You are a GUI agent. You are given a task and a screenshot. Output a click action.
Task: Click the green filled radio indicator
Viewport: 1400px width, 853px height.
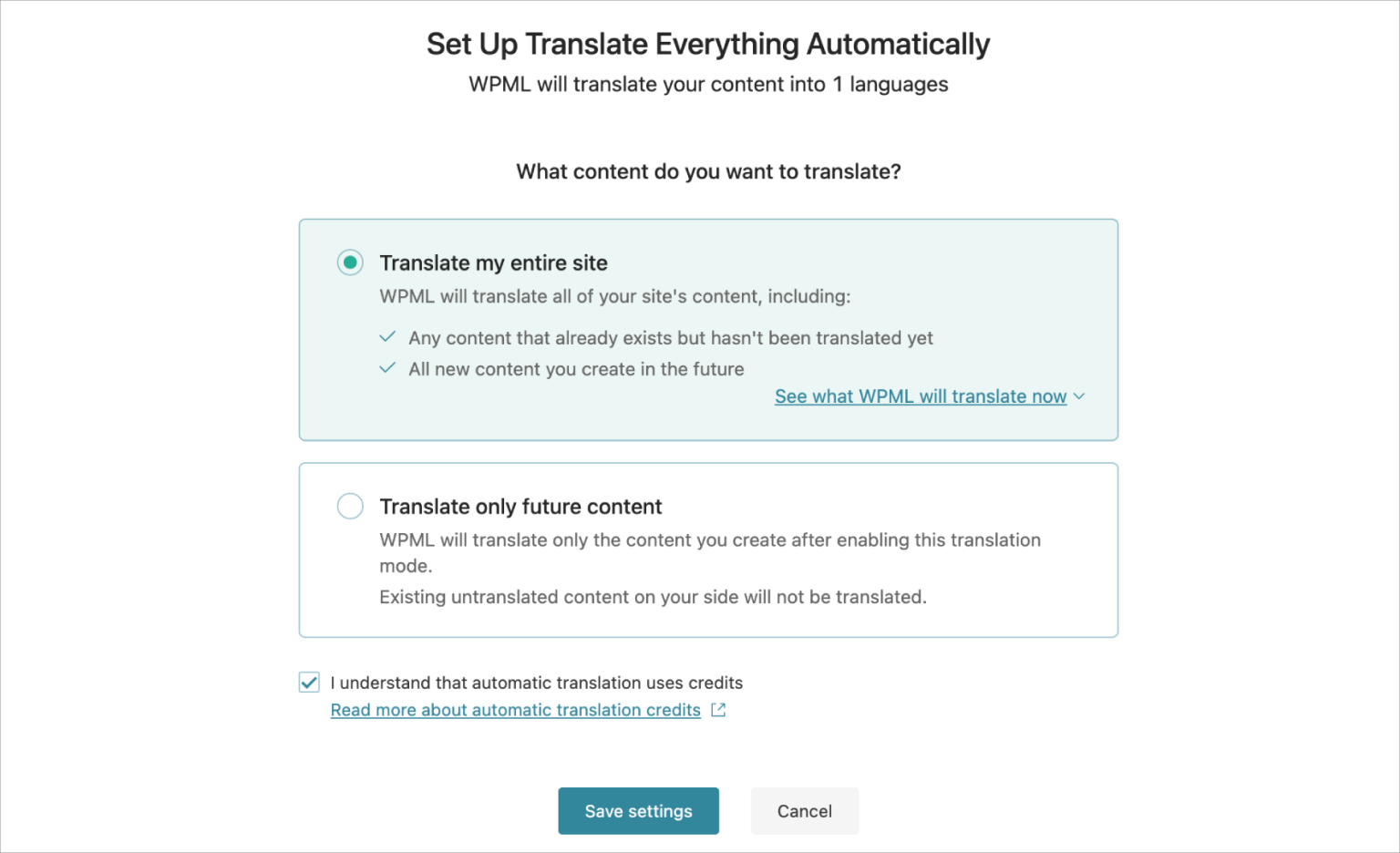click(x=350, y=262)
